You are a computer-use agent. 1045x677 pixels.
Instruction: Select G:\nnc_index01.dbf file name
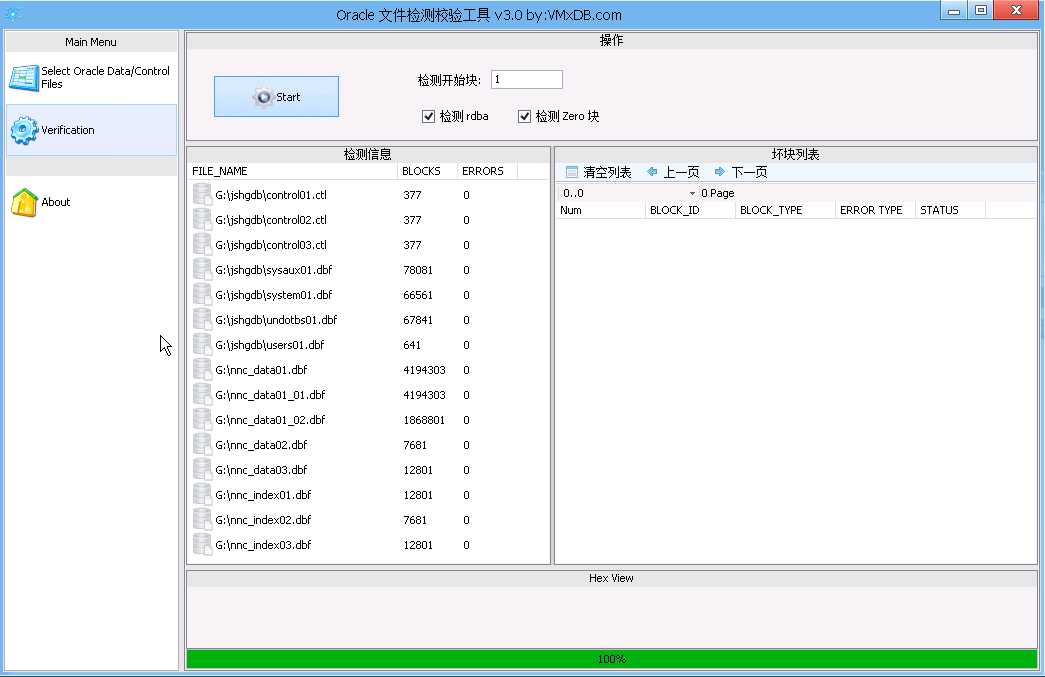[x=263, y=494]
